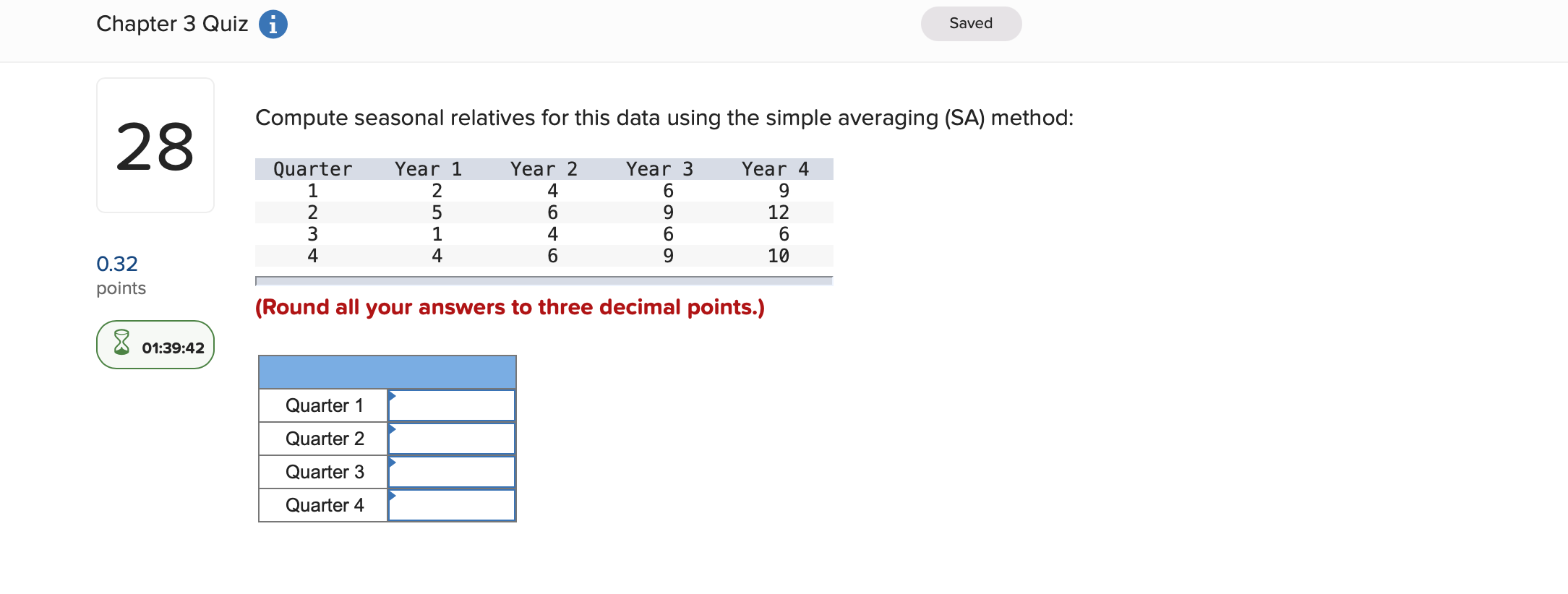The width and height of the screenshot is (1568, 594).
Task: Click the blue info badge beside Chapter 3 Quiz
Action: tap(273, 24)
